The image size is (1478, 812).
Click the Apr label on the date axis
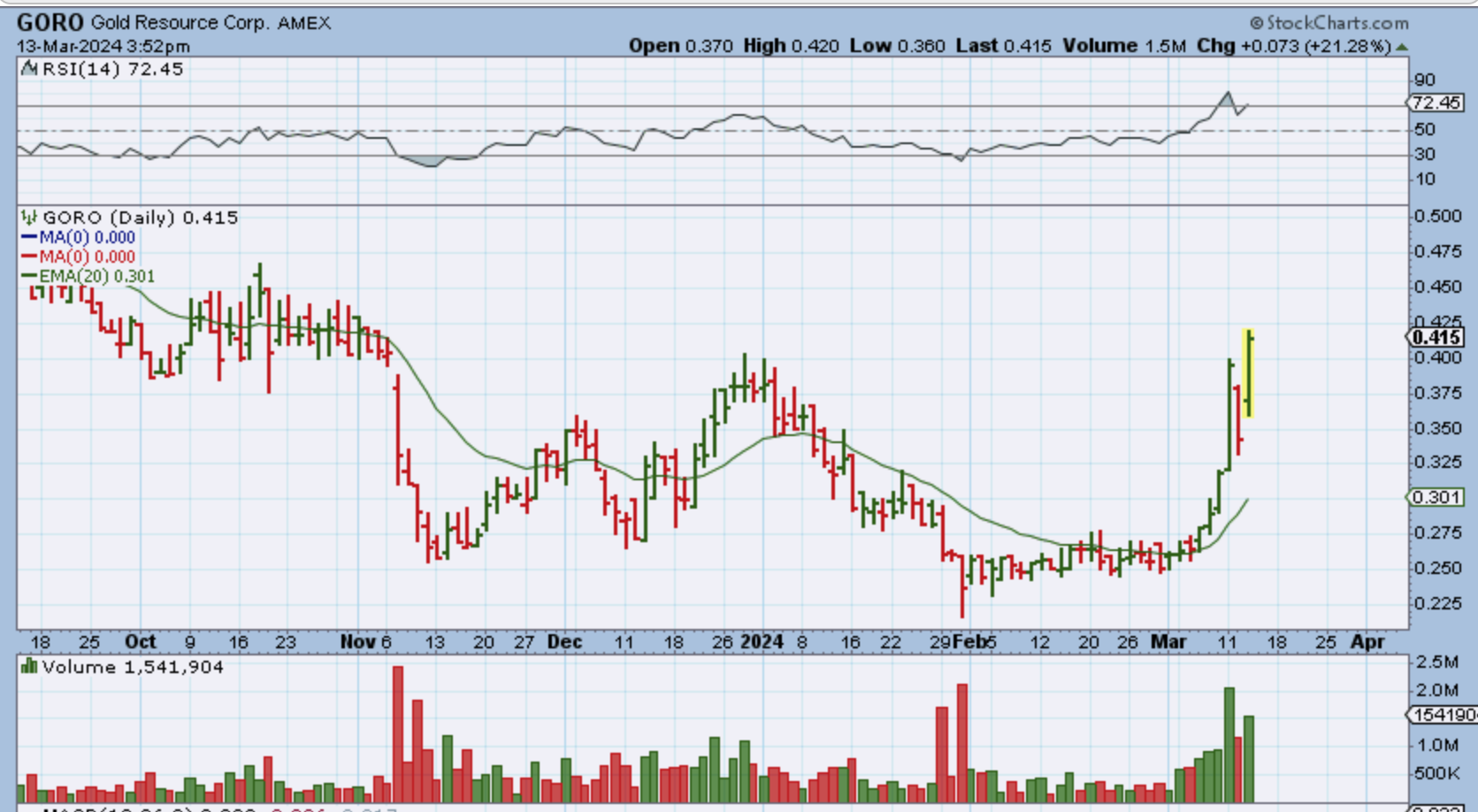tap(1367, 641)
